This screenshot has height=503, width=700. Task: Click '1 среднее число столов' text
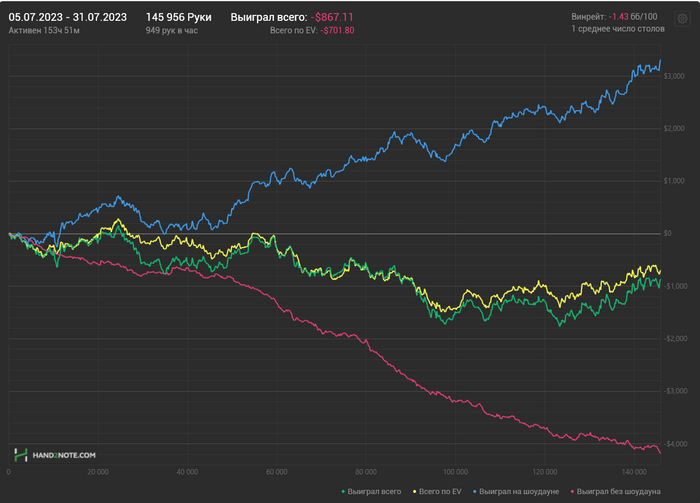click(618, 29)
